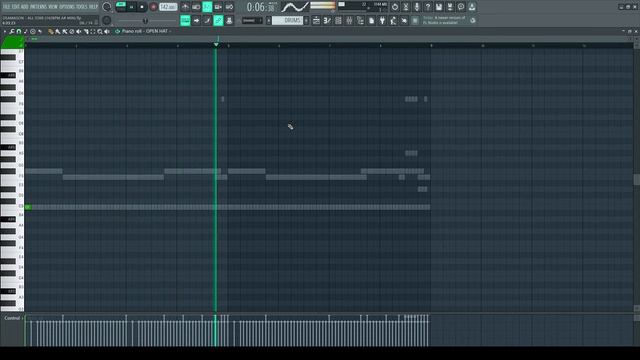Click the playhead marker on the timeline
The image size is (640, 360).
click(216, 44)
